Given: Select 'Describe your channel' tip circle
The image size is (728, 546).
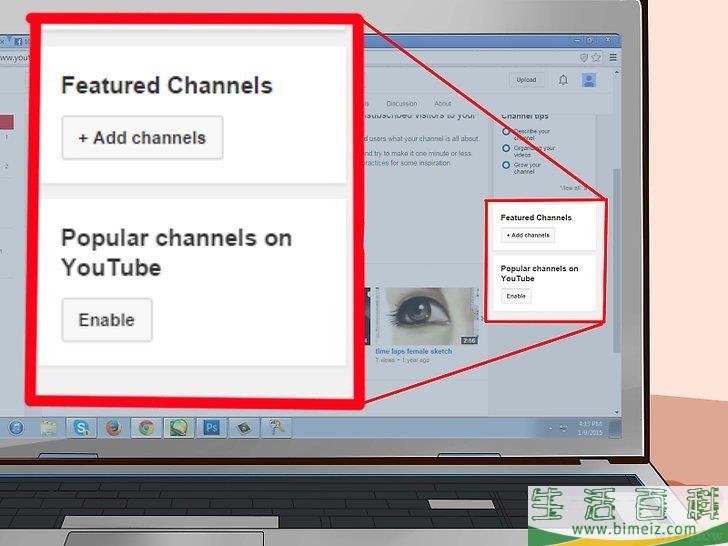Looking at the screenshot, I should [506, 132].
